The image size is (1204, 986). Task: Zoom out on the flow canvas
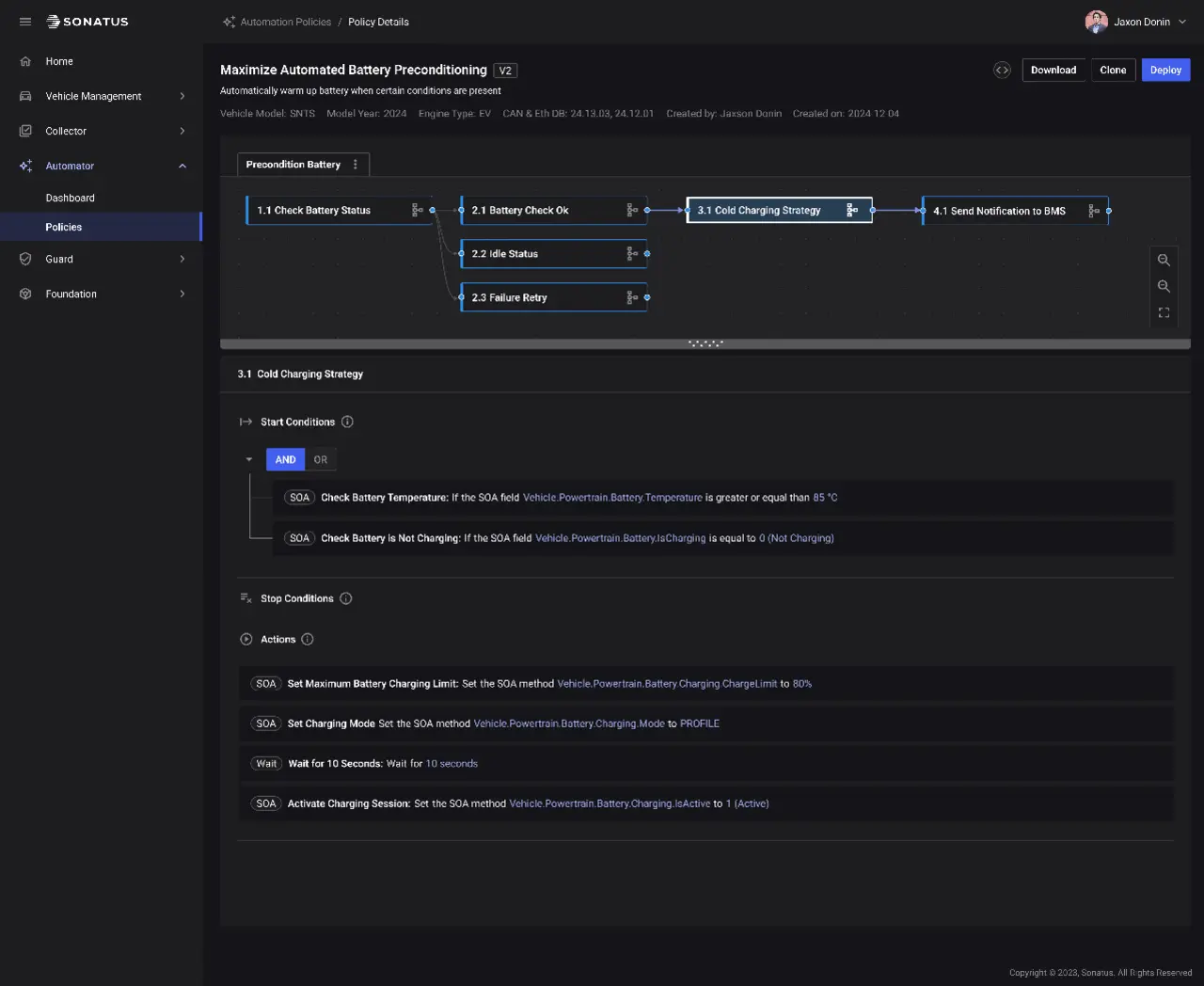(1164, 286)
